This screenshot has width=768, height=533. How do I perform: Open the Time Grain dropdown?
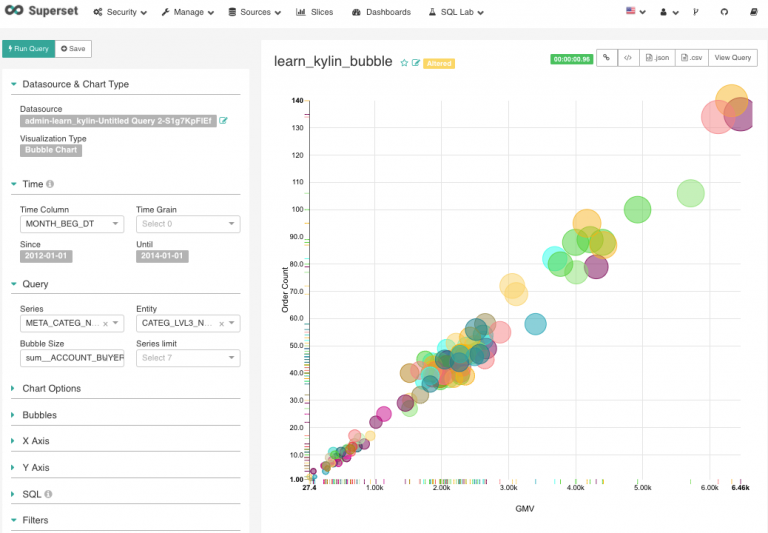tap(188, 224)
